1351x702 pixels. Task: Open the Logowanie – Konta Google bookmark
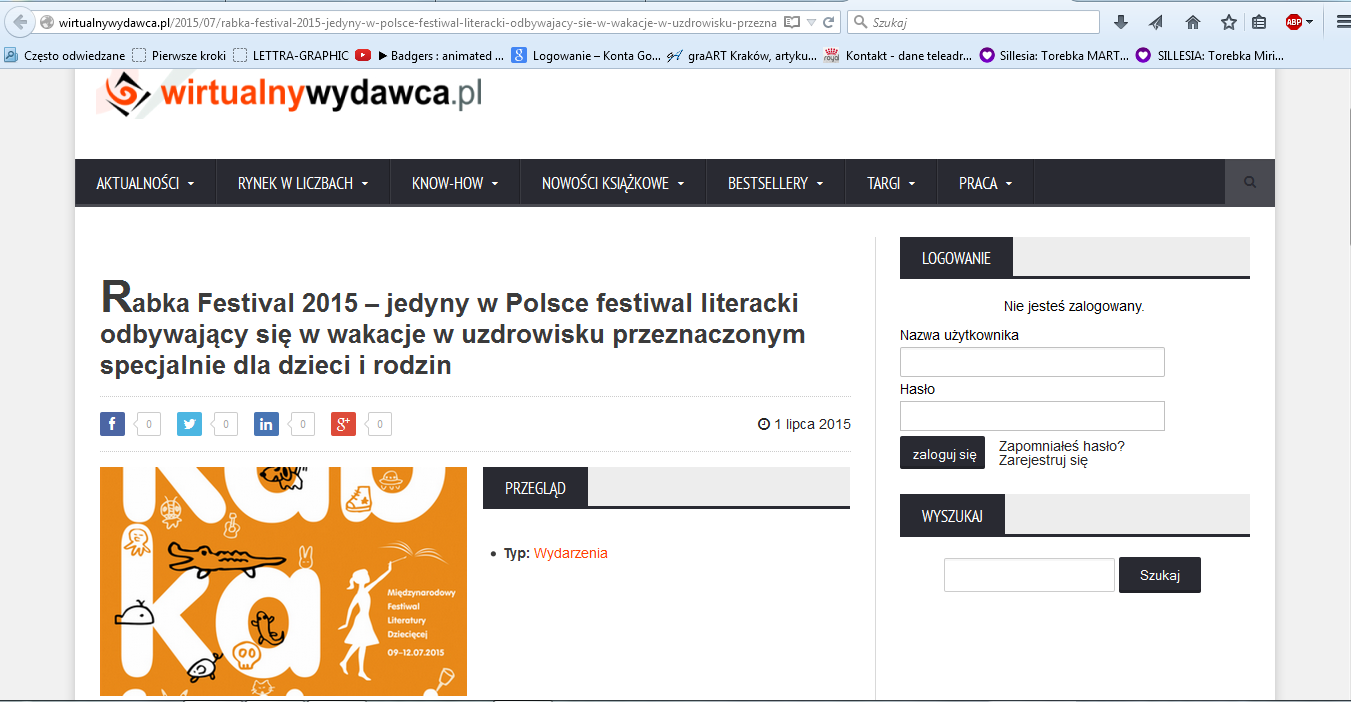tap(587, 56)
